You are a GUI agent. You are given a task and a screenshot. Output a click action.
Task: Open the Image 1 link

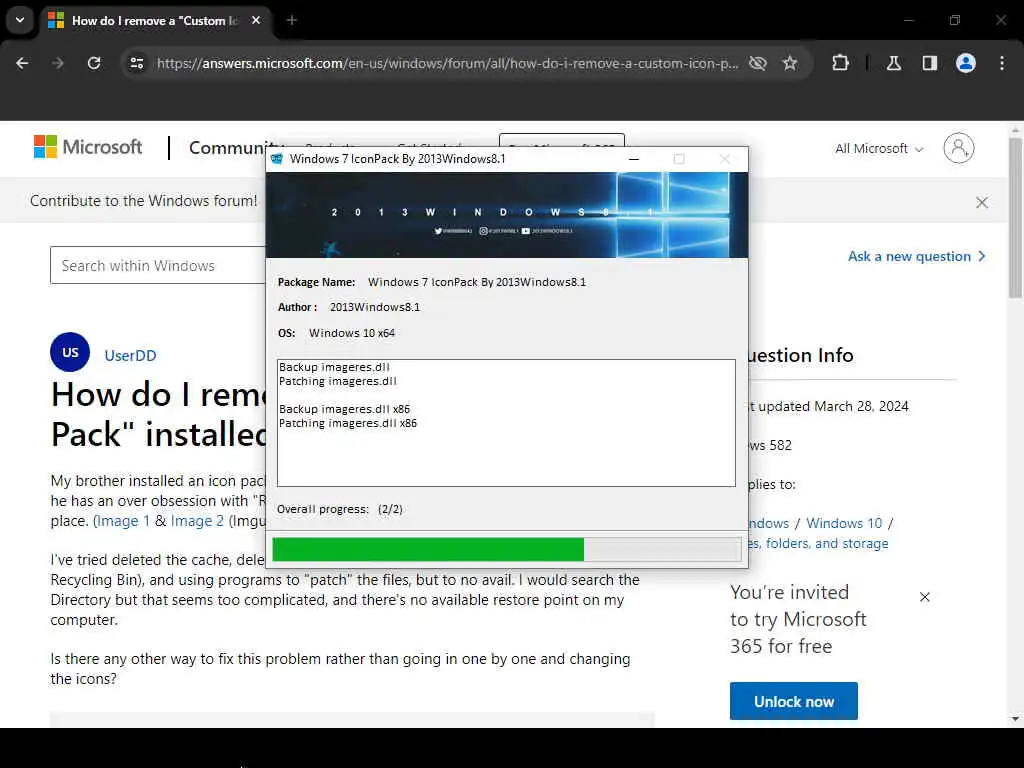coord(123,521)
